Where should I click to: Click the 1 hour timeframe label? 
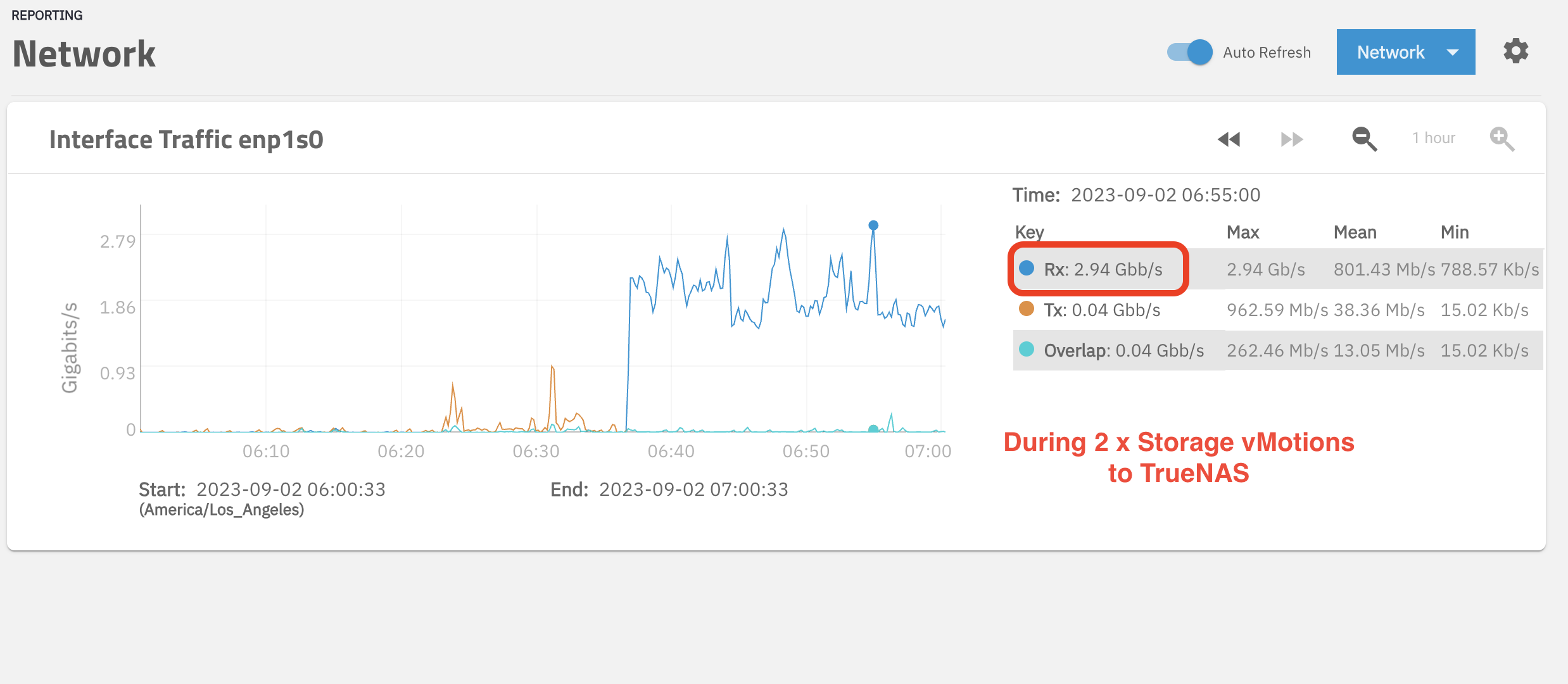pos(1434,138)
